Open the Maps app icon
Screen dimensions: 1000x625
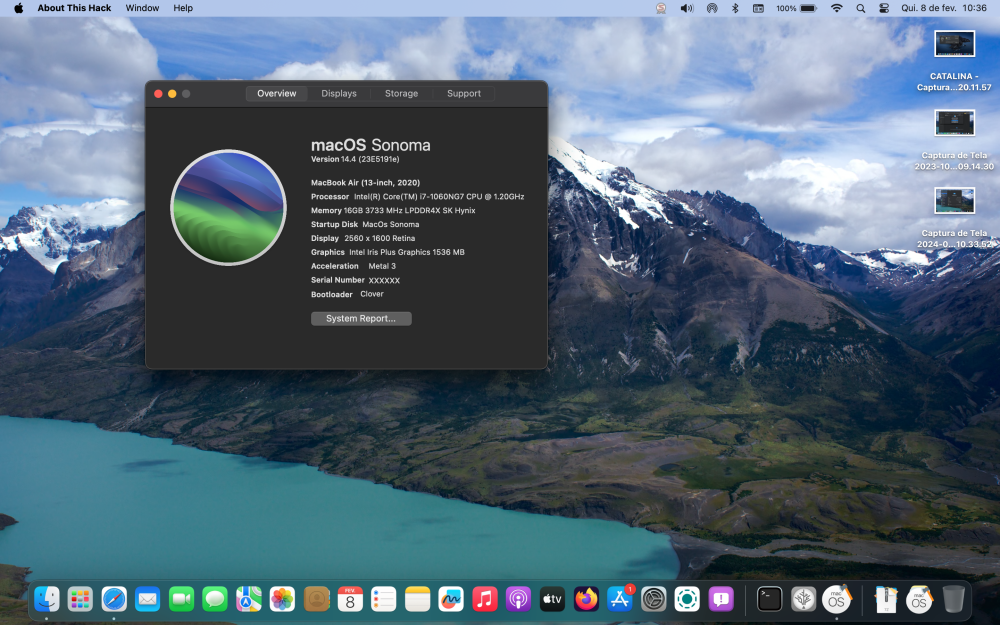coord(249,599)
